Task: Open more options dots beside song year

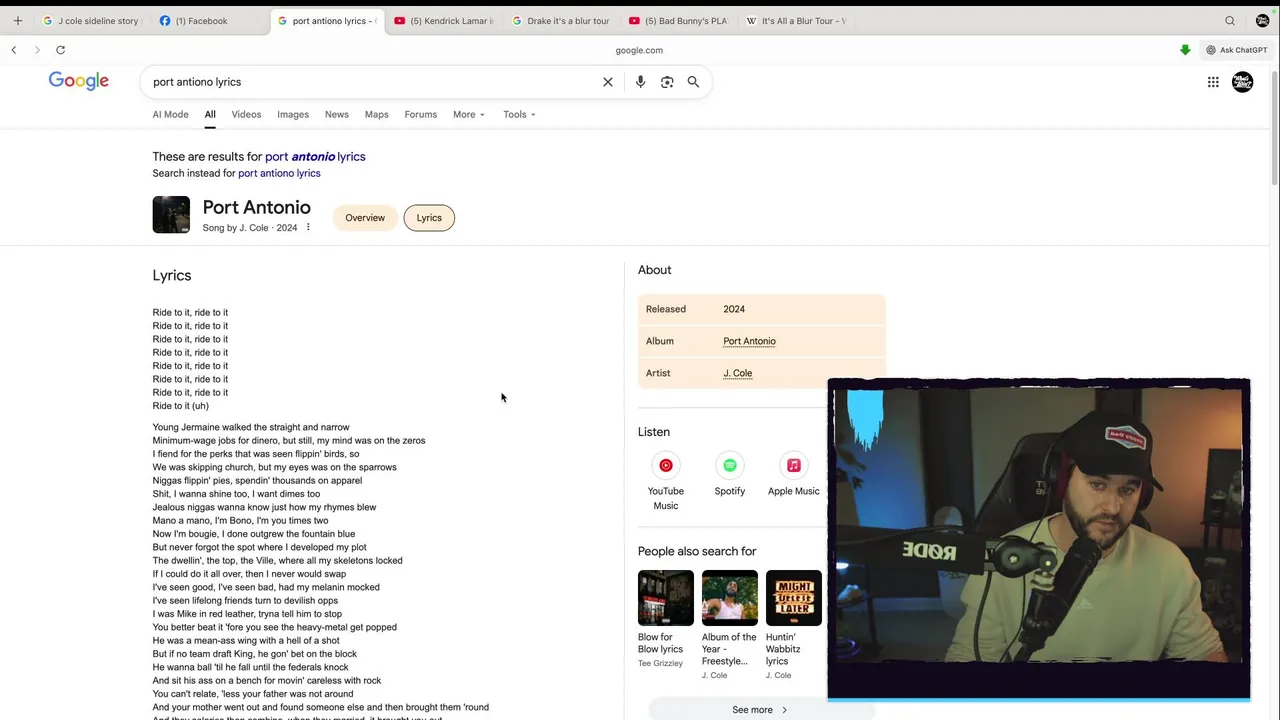Action: [x=308, y=227]
